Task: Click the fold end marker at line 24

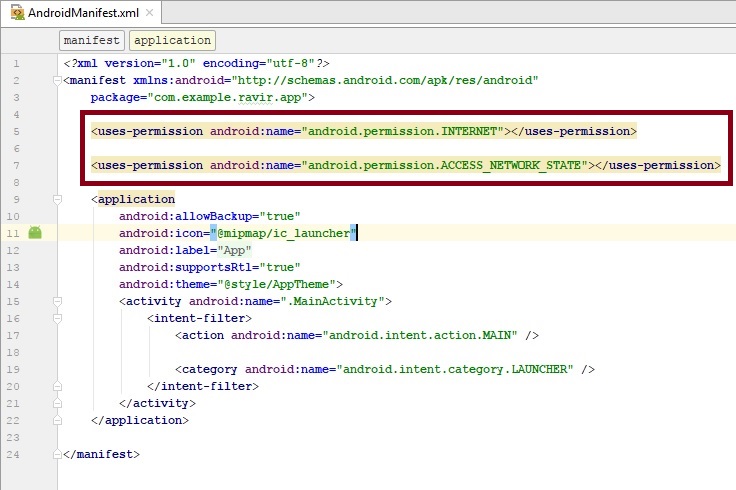Action: pyautogui.click(x=57, y=454)
